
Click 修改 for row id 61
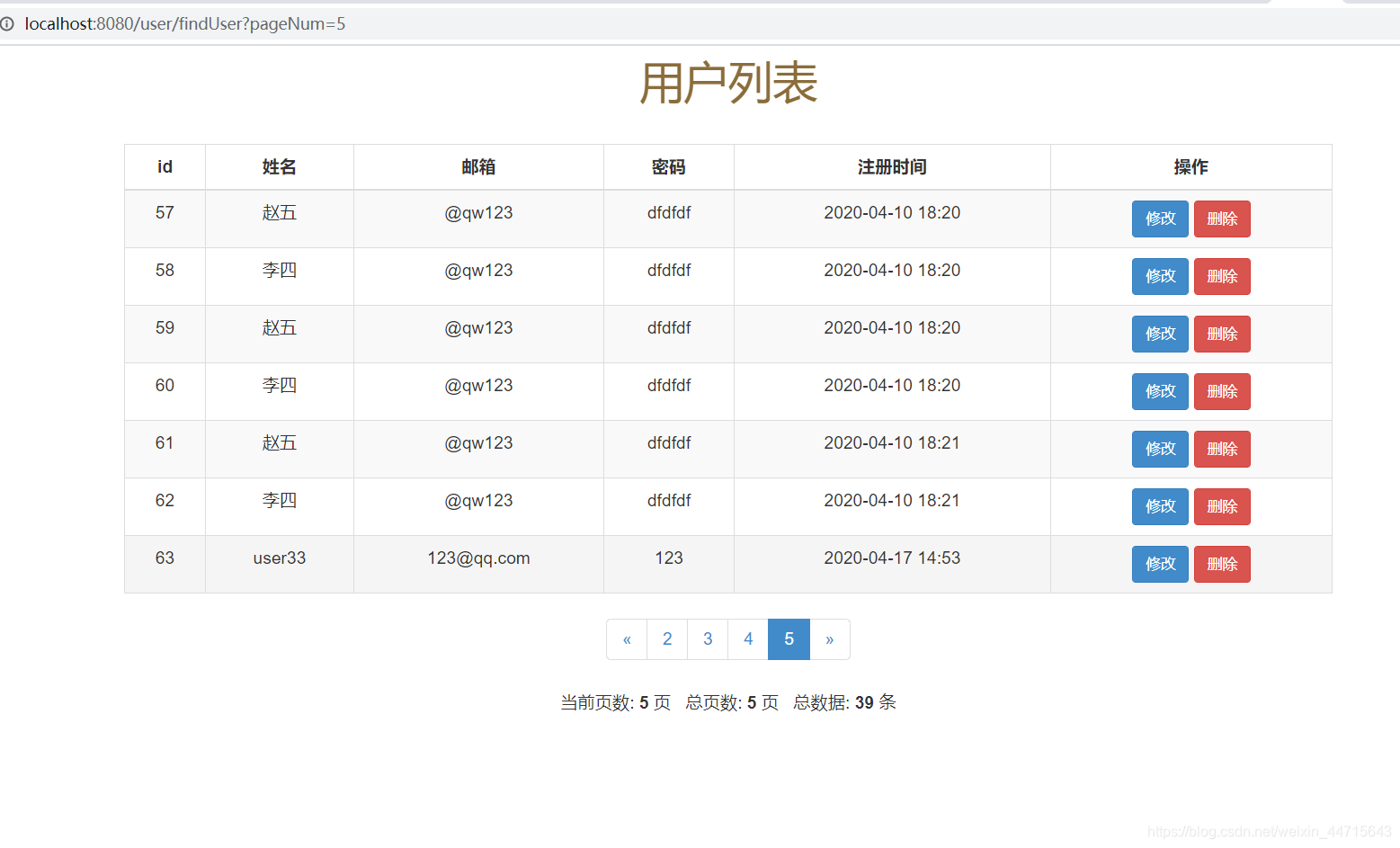tap(1160, 449)
